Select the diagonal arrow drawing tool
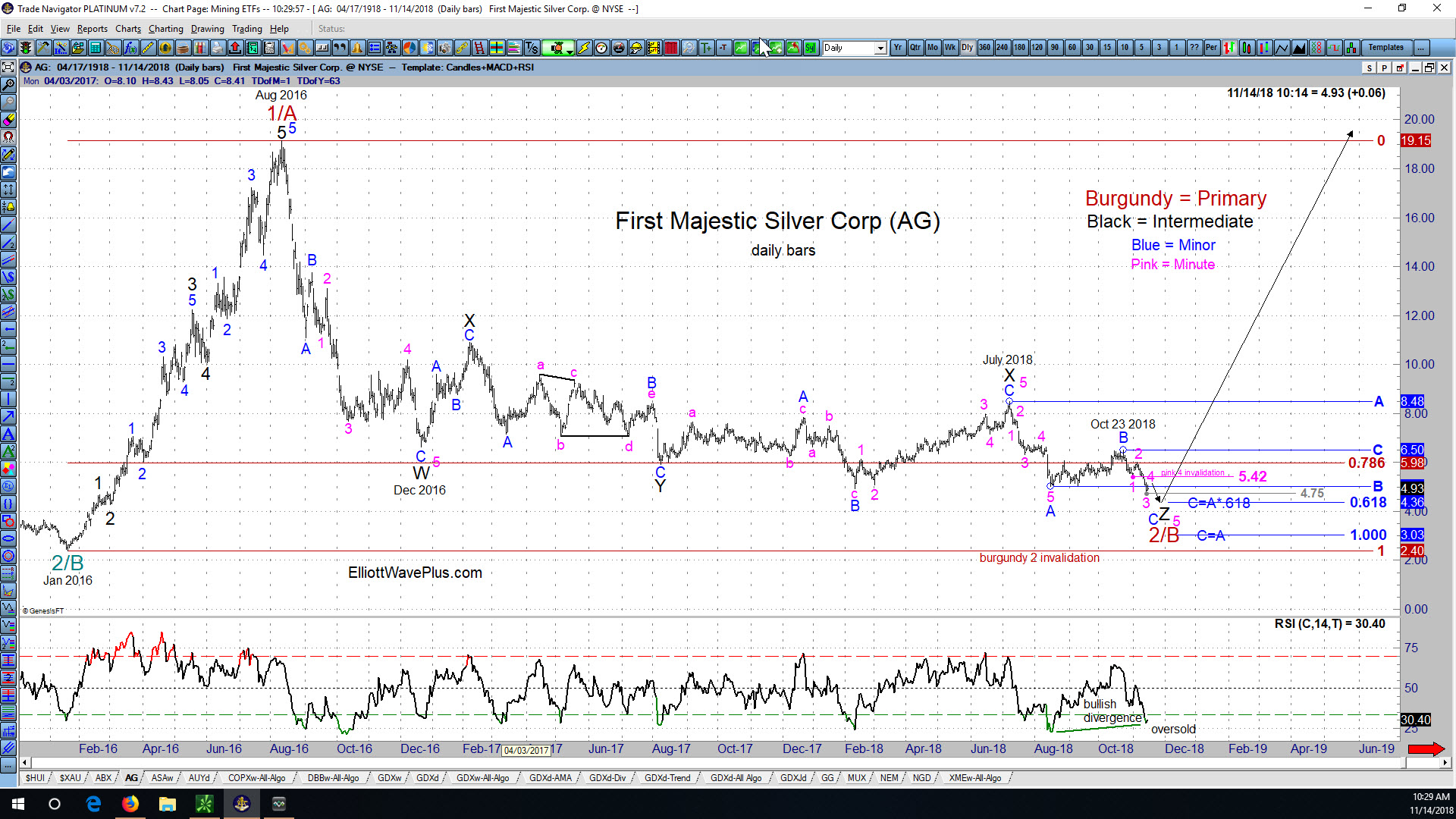 pyautogui.click(x=8, y=416)
